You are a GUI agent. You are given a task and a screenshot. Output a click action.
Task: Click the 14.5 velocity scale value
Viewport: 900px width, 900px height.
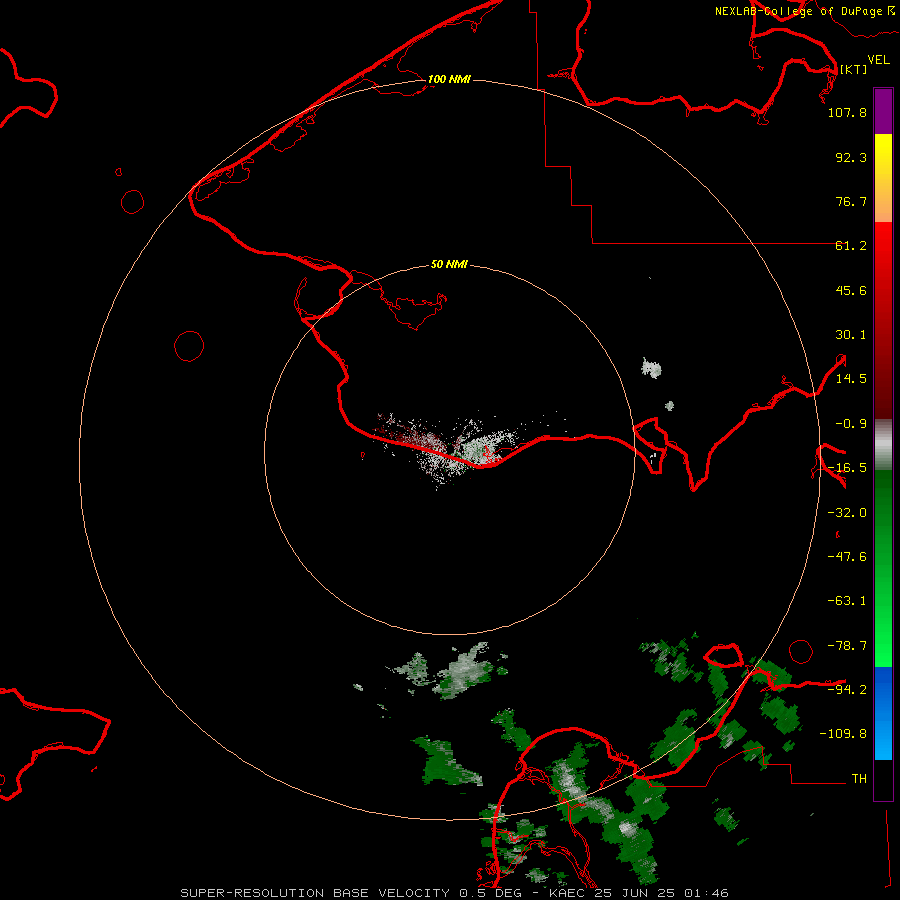[x=851, y=379]
